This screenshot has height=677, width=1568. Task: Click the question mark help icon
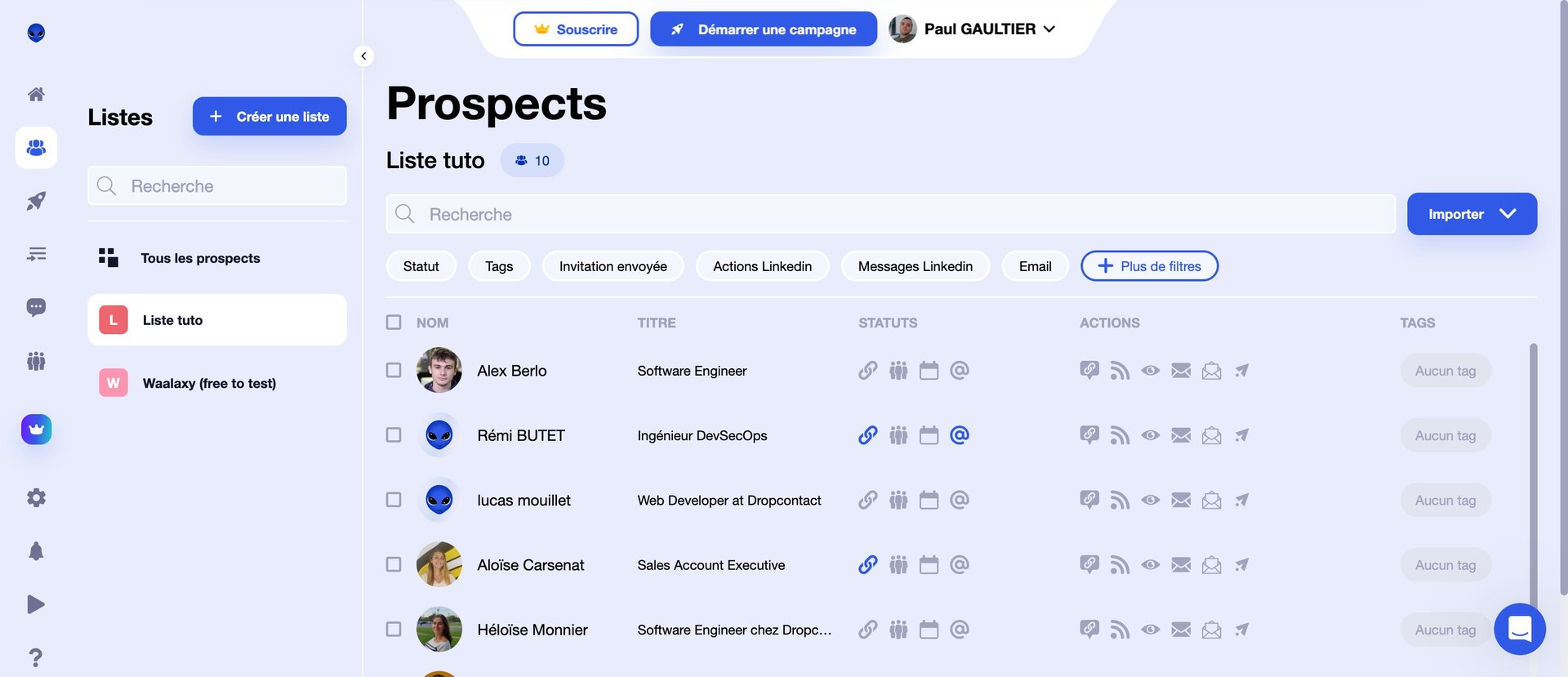tap(36, 657)
